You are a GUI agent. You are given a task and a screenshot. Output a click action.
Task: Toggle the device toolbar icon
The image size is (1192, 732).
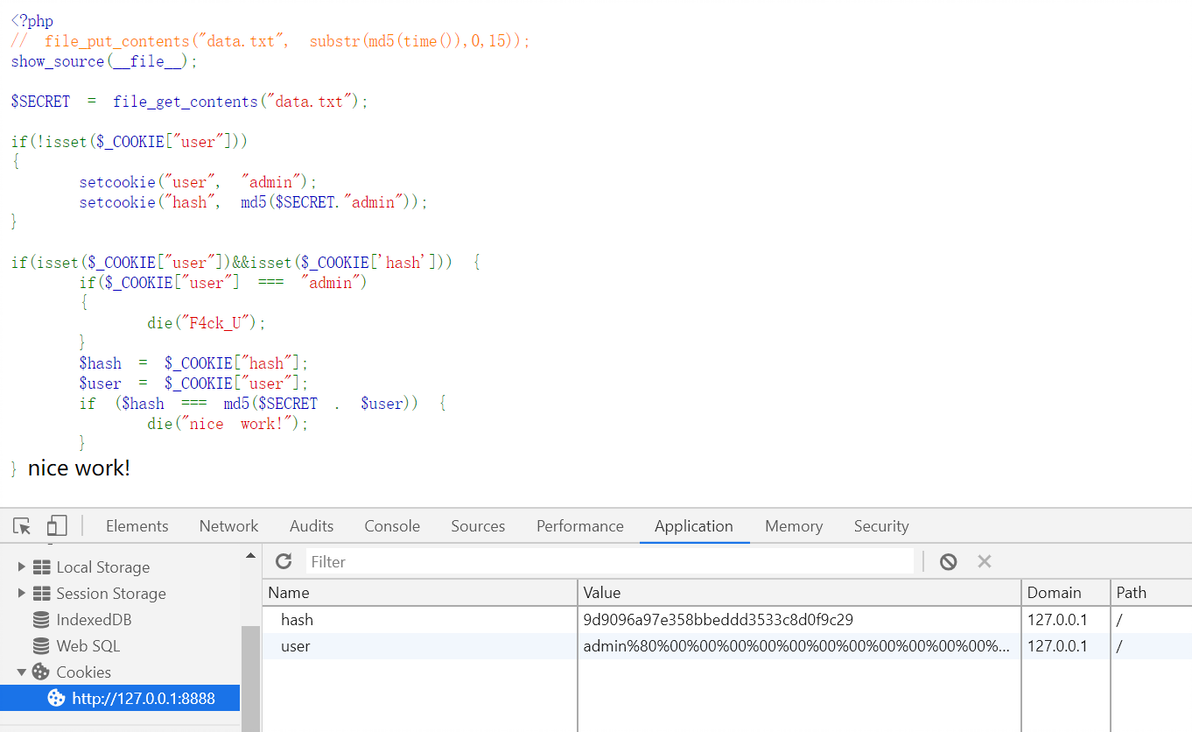pyautogui.click(x=57, y=526)
